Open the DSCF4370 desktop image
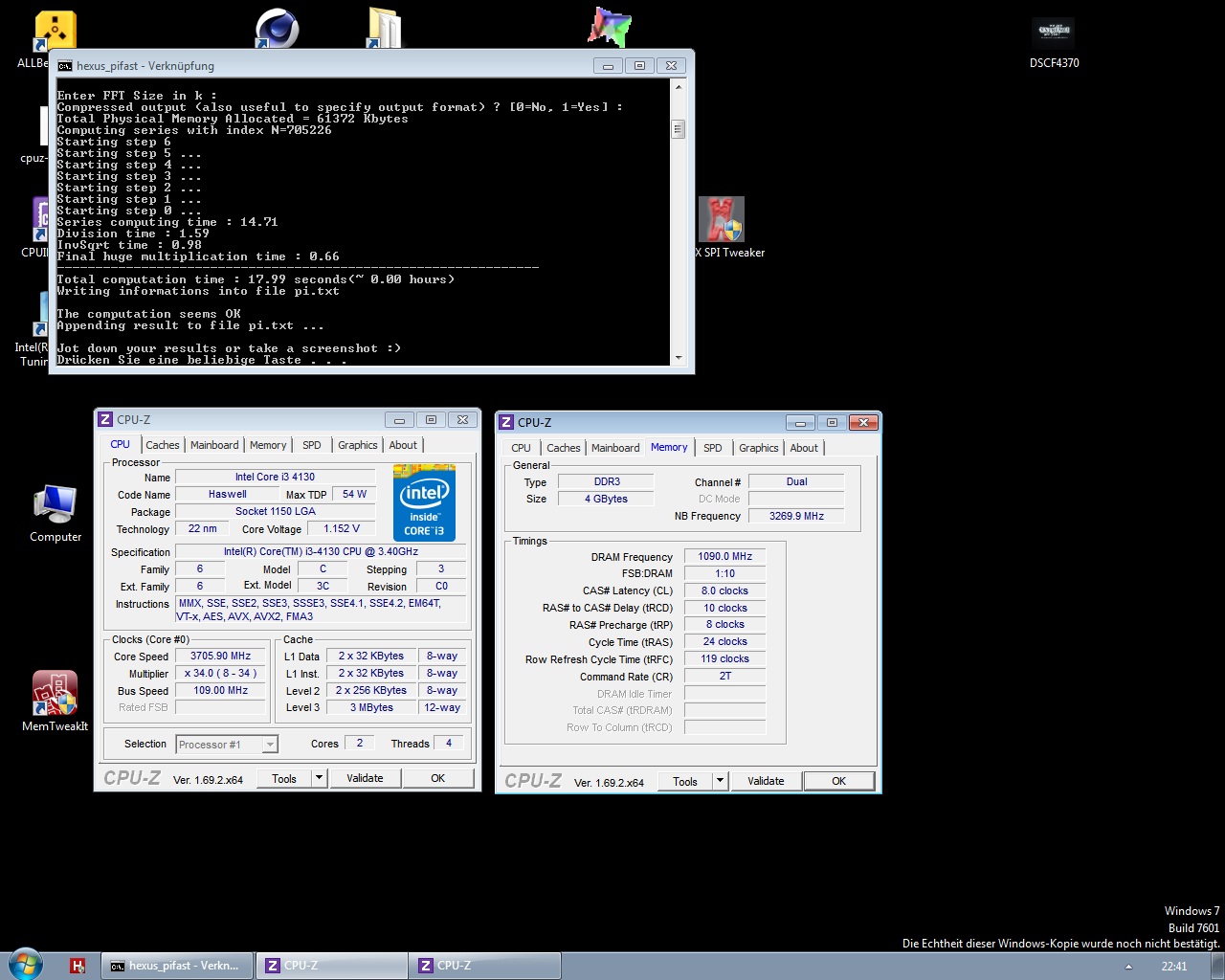 1054,43
